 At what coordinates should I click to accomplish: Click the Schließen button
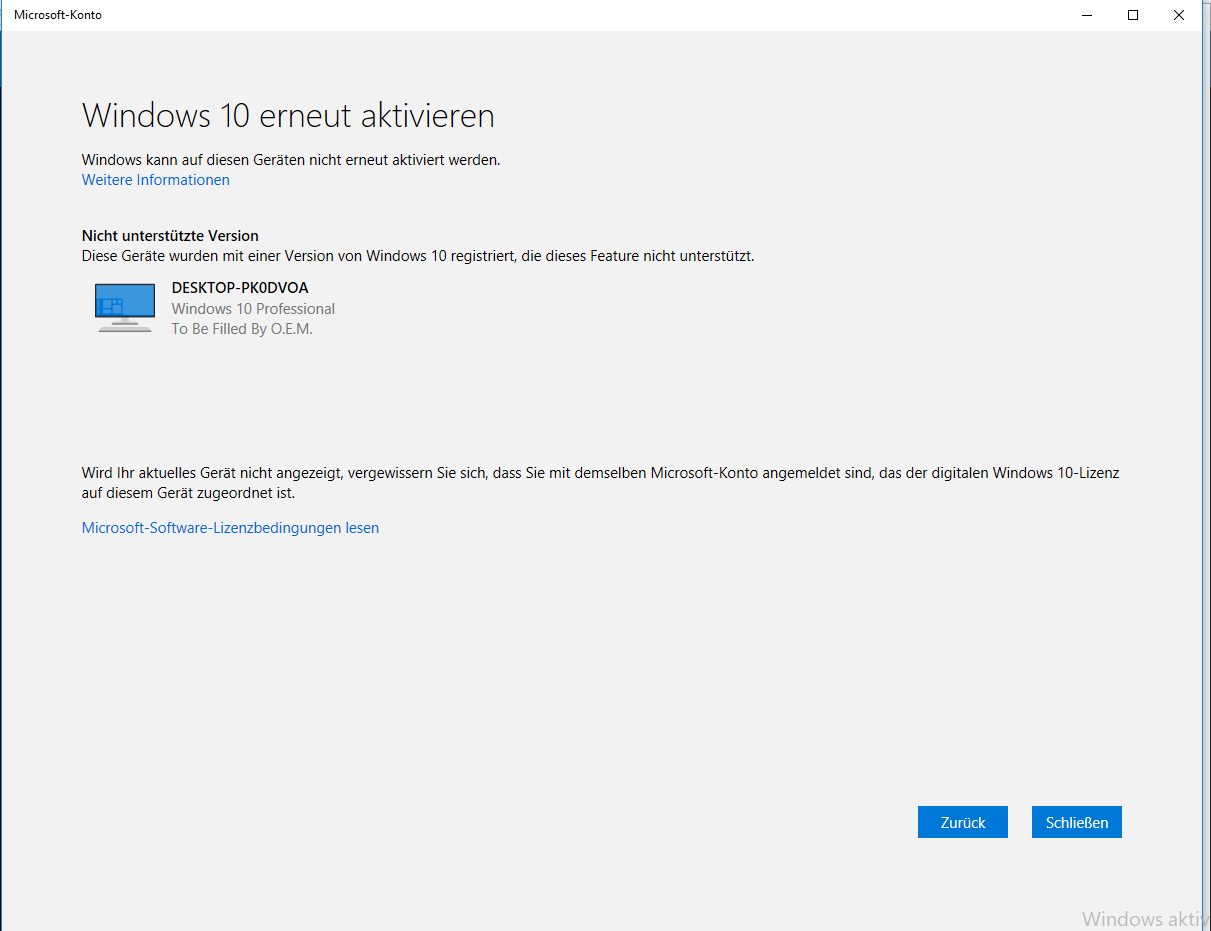point(1077,822)
